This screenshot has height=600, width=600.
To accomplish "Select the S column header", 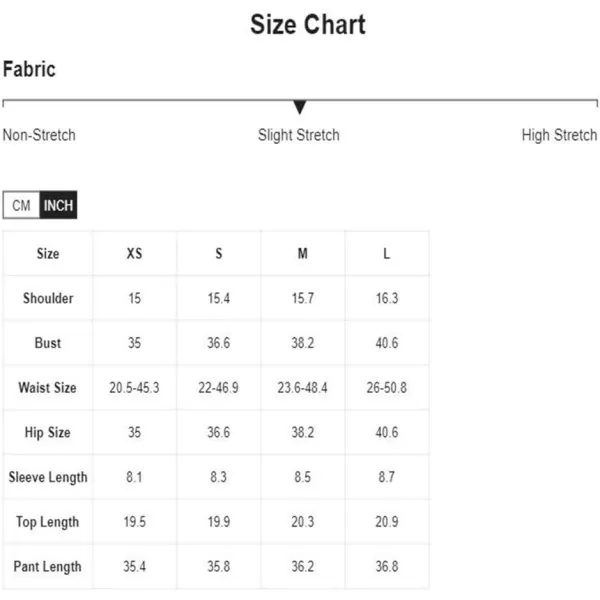I will [218, 253].
